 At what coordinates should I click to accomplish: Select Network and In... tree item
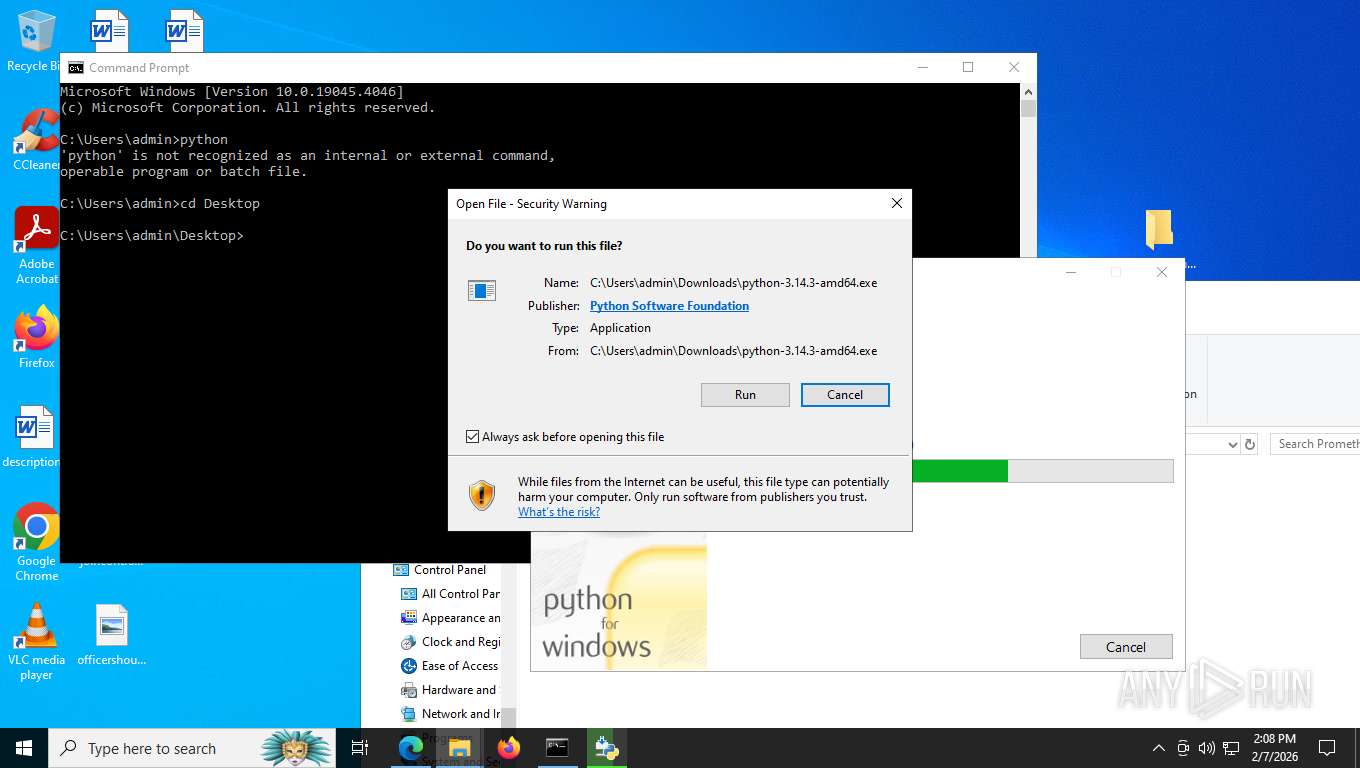click(x=460, y=714)
